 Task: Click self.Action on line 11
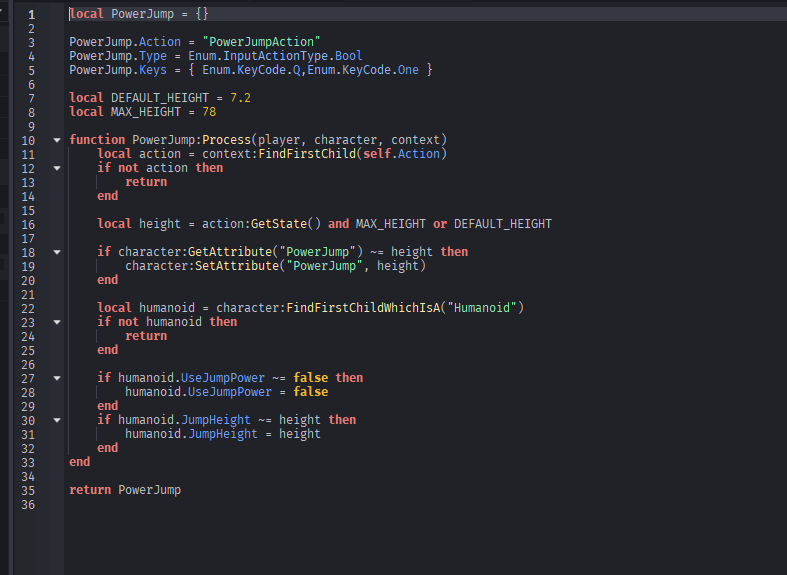pos(401,154)
